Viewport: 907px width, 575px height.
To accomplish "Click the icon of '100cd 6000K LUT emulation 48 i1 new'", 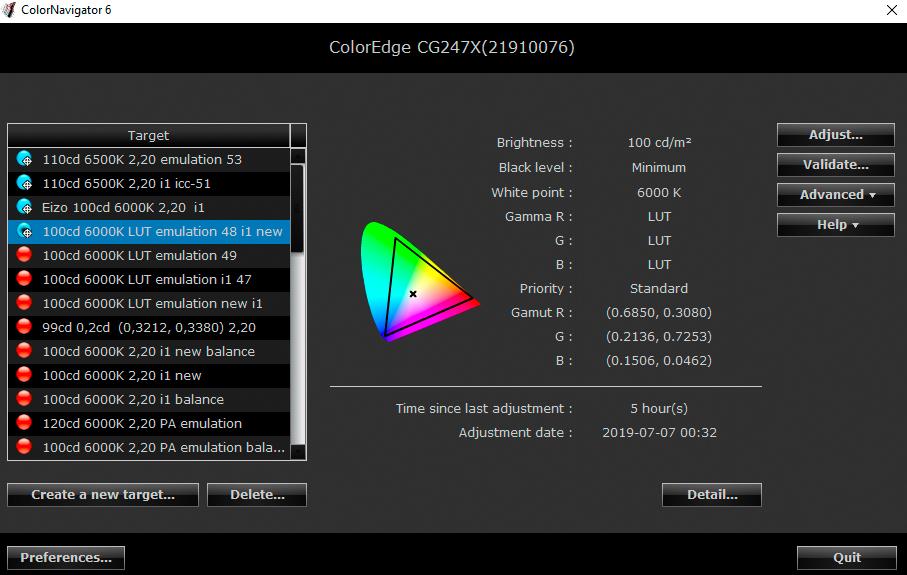I will [x=24, y=231].
